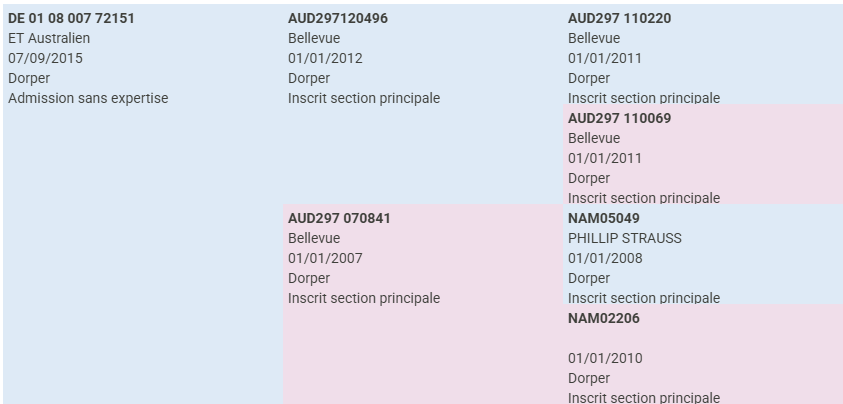Select ancestor ID AUD297 110220
The image size is (843, 404).
(x=619, y=18)
